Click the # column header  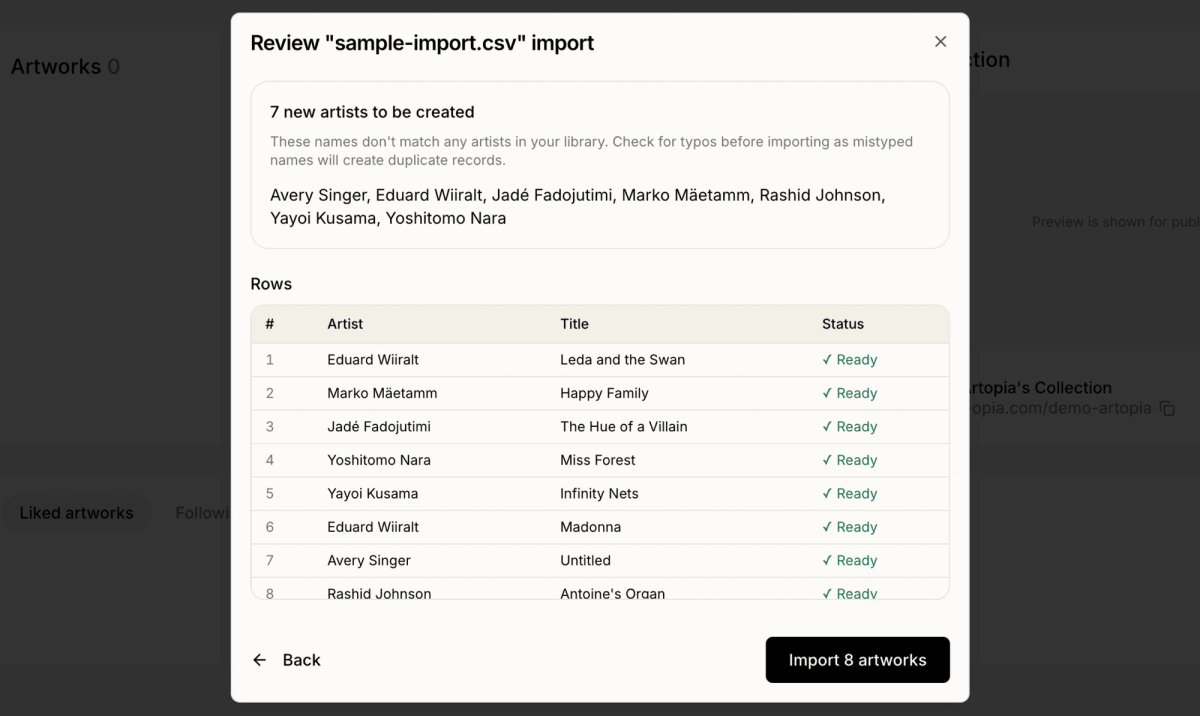(x=270, y=324)
